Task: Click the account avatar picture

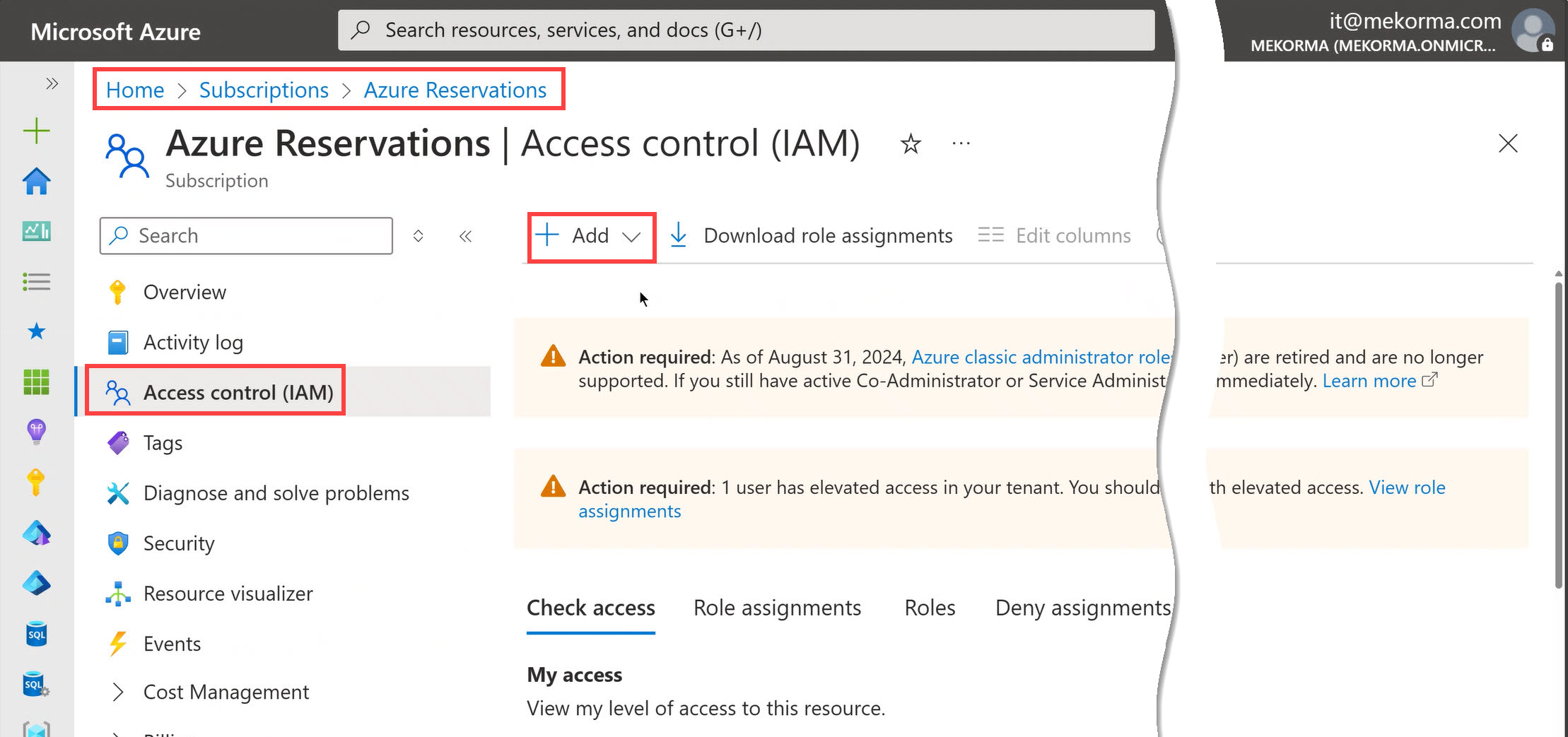Action: (x=1532, y=30)
